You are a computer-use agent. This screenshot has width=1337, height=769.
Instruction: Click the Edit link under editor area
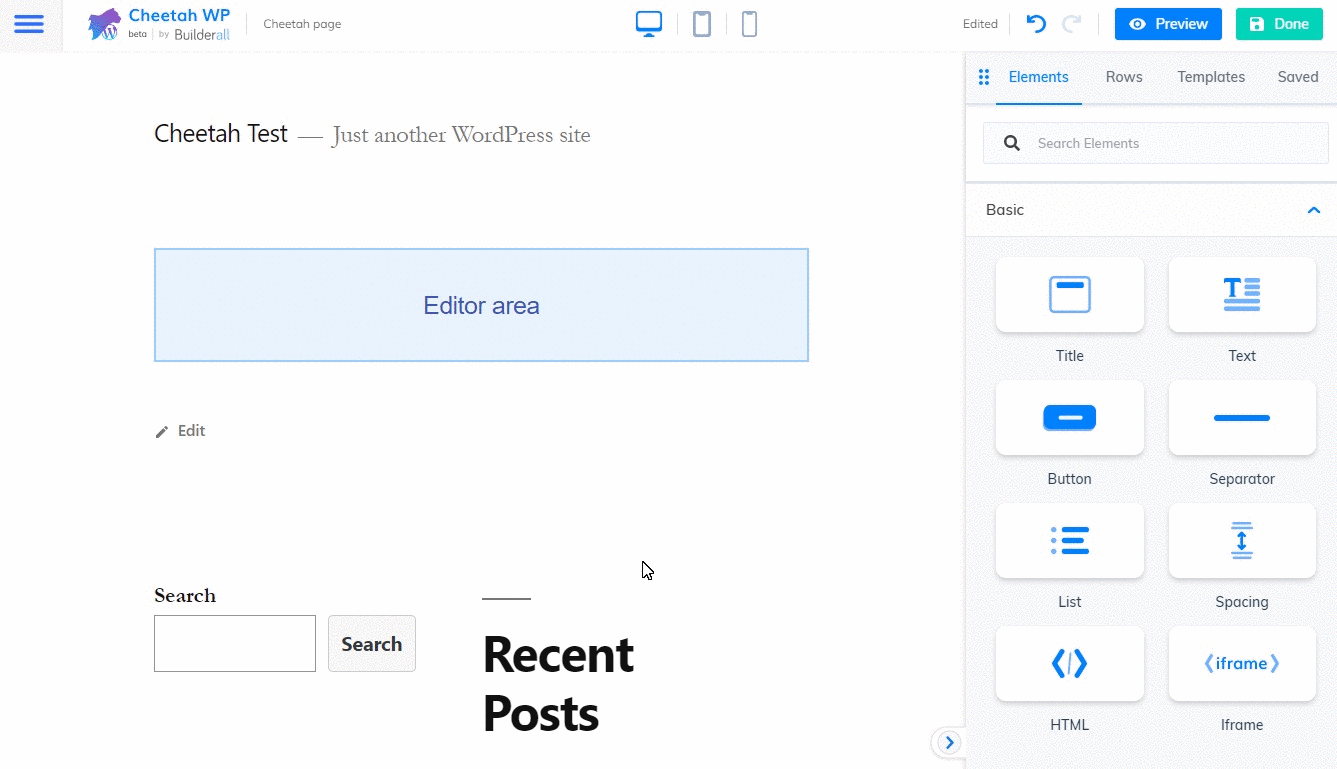(180, 431)
